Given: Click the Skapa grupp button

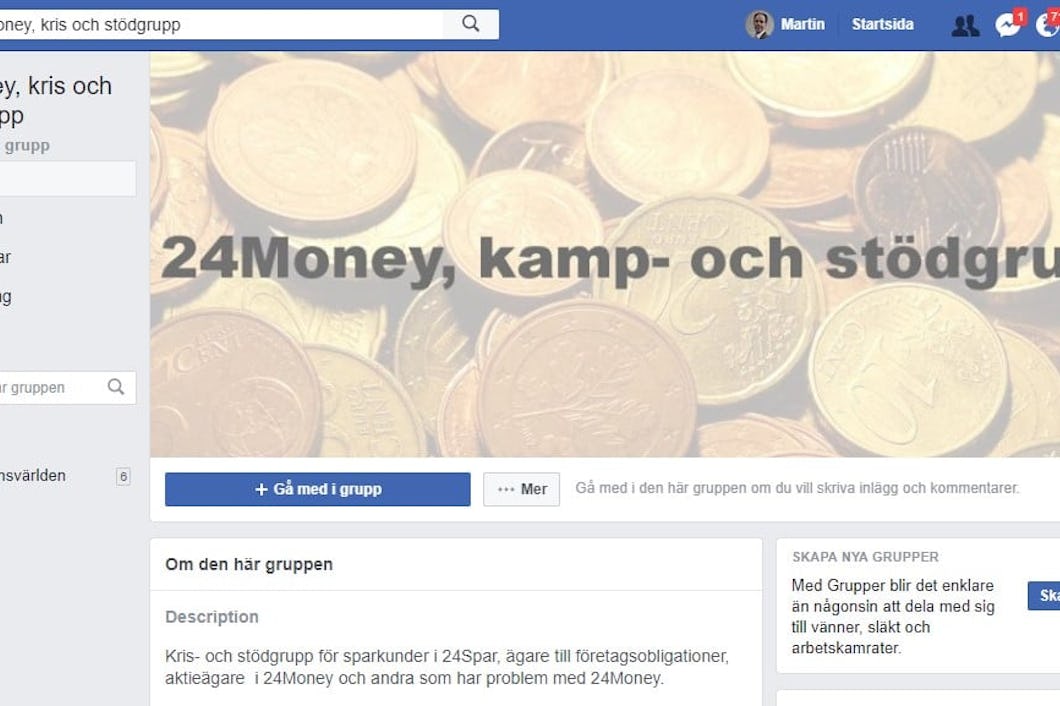Looking at the screenshot, I should pyautogui.click(x=1044, y=596).
